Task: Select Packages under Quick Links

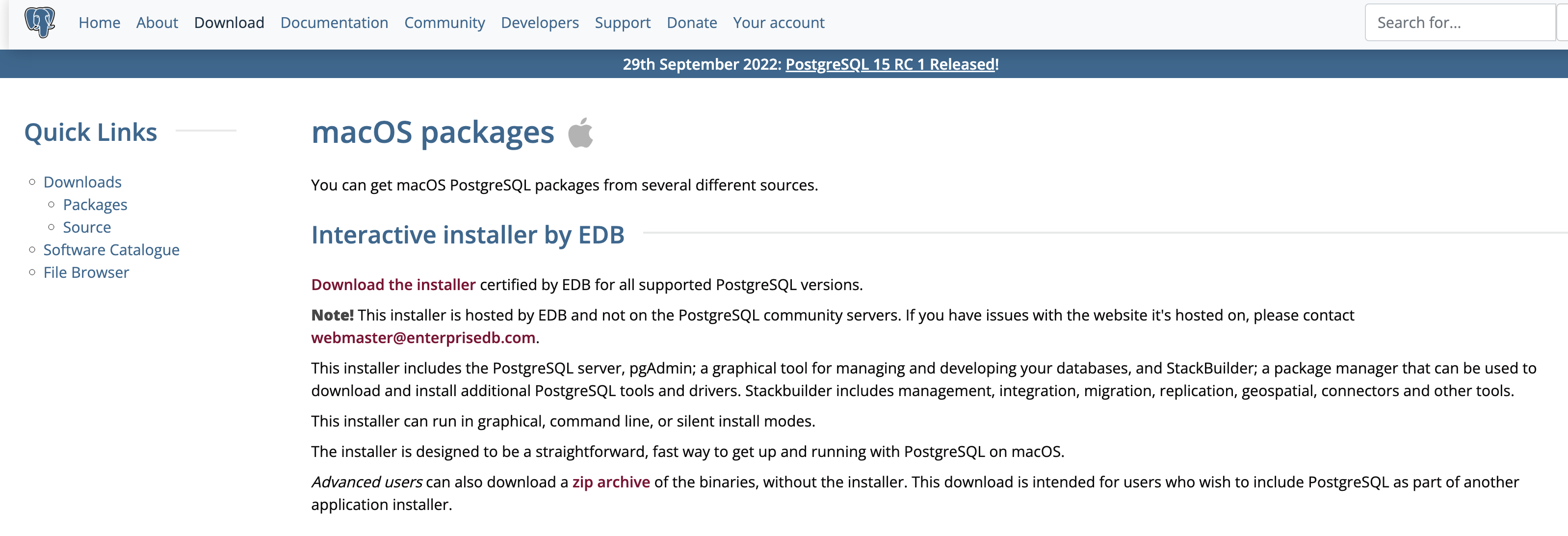Action: coord(95,205)
